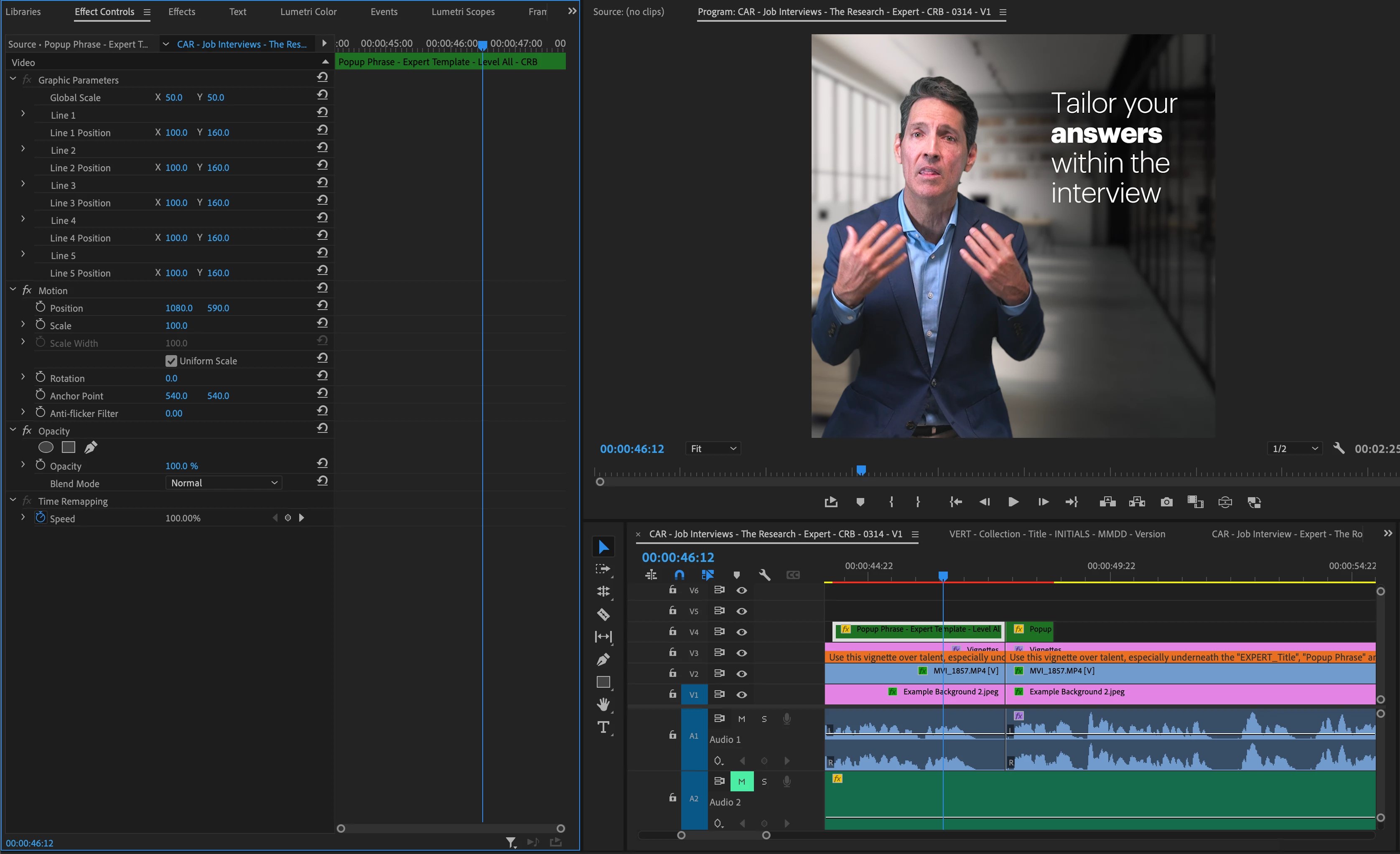Select the Track Select Forward tool
1400x854 pixels.
[x=603, y=569]
